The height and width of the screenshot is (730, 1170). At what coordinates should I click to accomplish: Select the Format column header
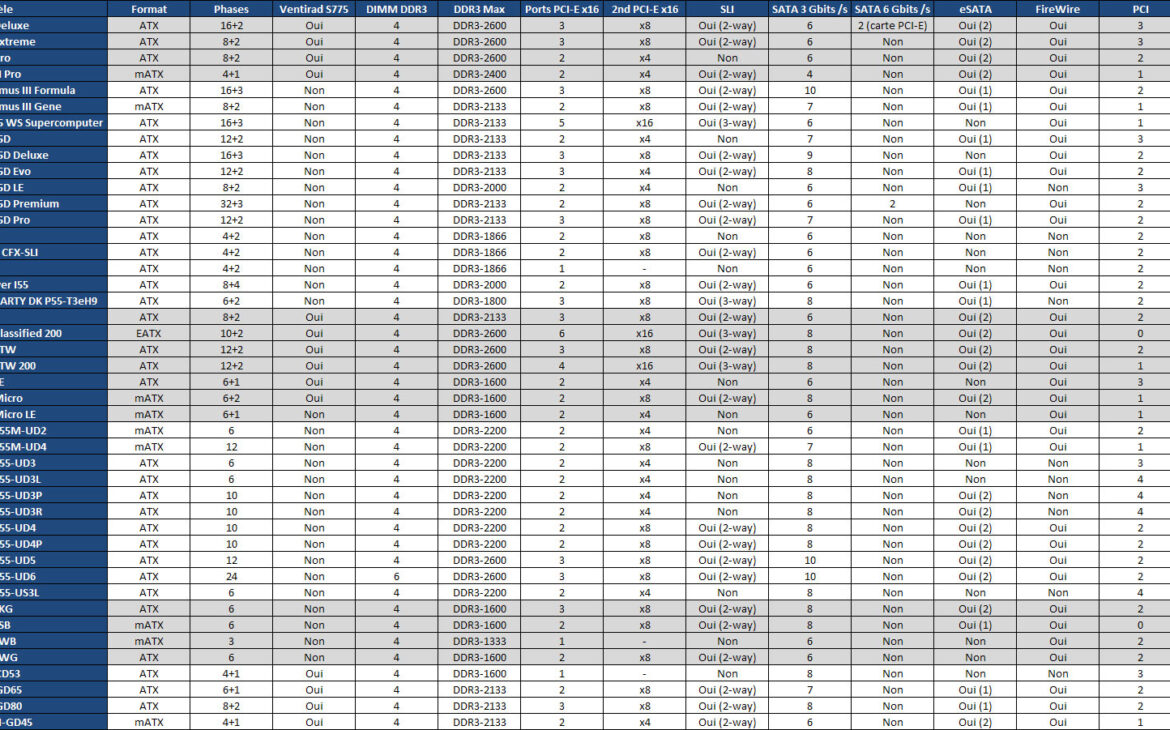pyautogui.click(x=149, y=9)
